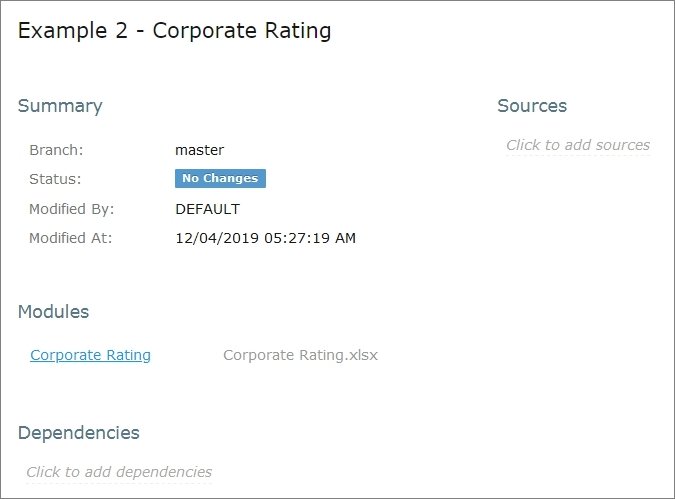Screen dimensions: 675x499
Task: Click the 'Click to add sources' field
Action: point(578,145)
